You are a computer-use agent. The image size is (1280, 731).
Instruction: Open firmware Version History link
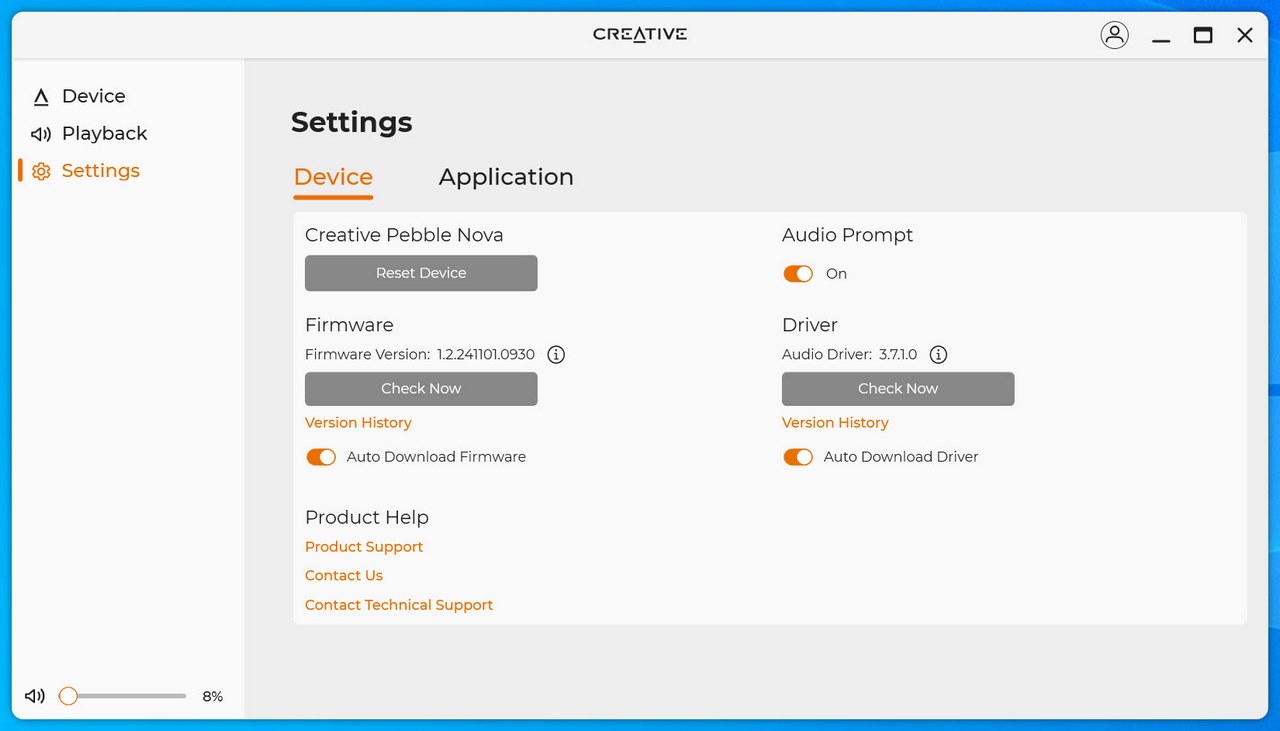(x=358, y=422)
